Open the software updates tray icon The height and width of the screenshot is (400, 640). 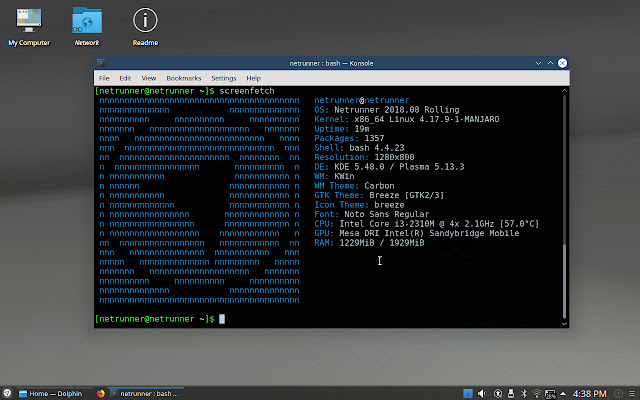coord(498,393)
